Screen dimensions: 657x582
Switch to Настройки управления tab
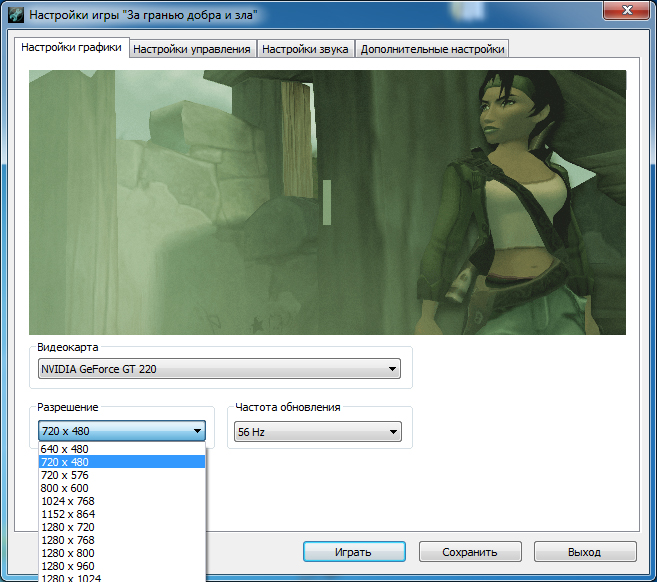[x=192, y=49]
